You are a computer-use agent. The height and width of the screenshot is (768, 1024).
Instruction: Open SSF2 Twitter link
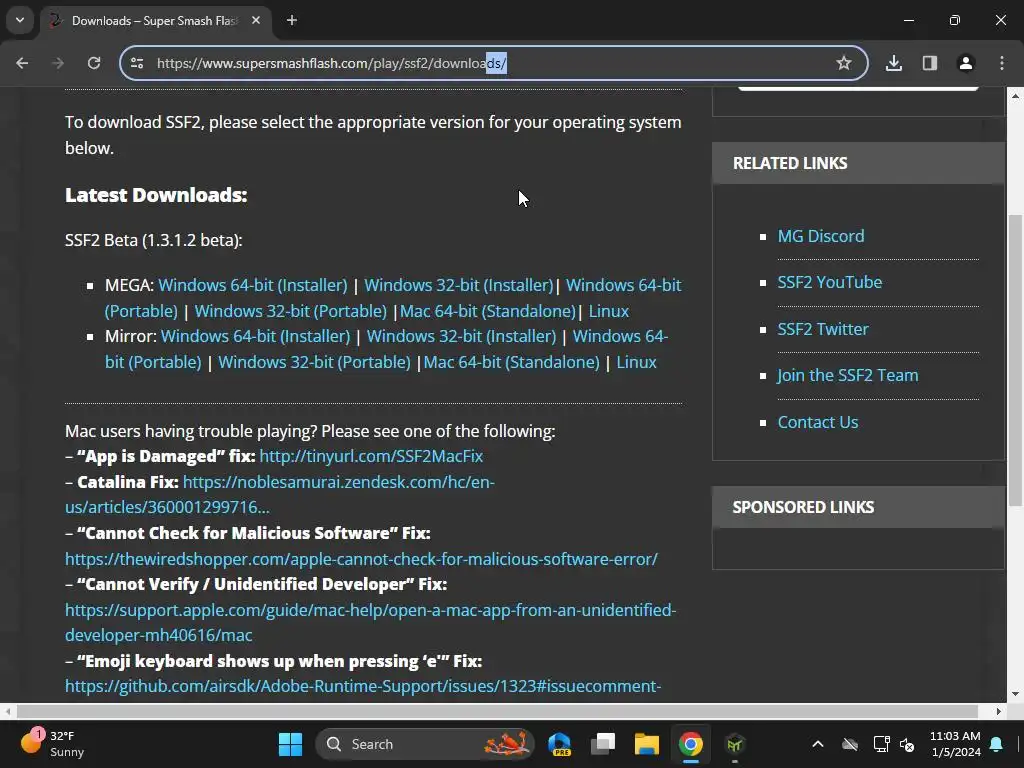tap(823, 329)
